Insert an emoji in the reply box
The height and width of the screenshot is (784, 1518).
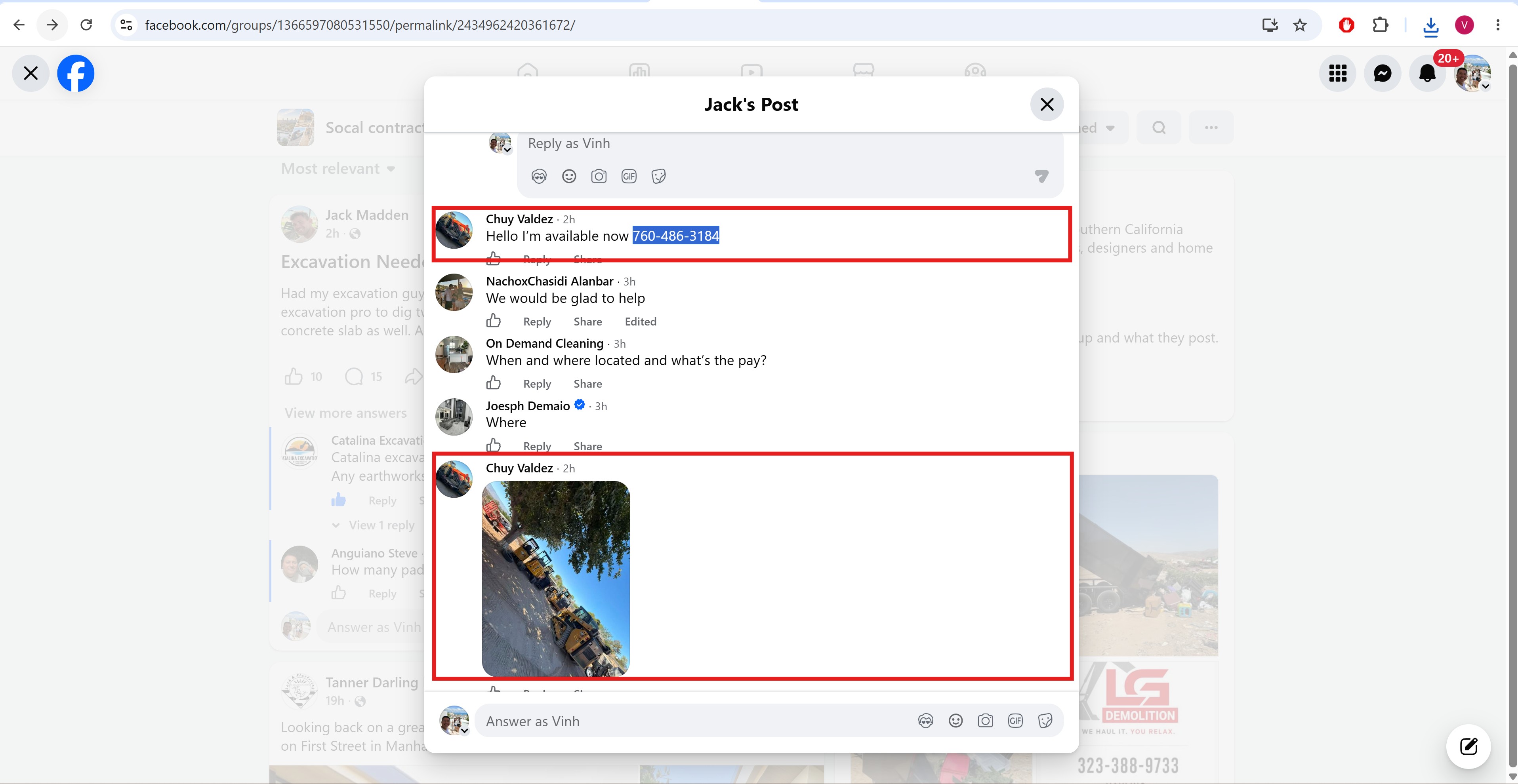[569, 176]
